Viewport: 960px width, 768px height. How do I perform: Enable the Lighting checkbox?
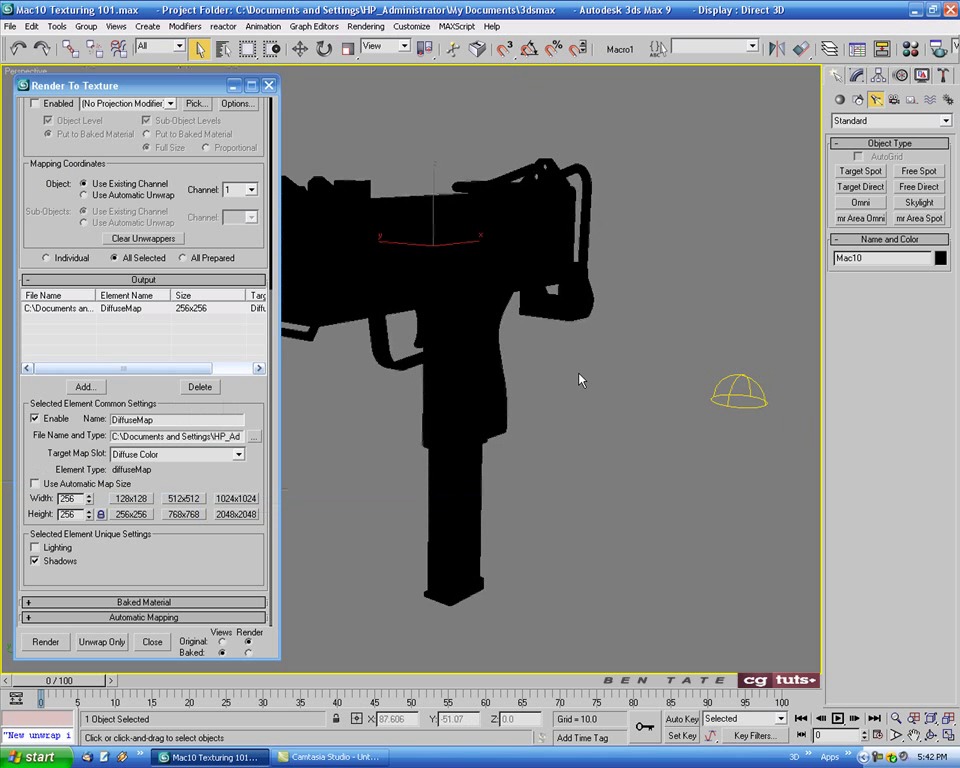coord(35,548)
